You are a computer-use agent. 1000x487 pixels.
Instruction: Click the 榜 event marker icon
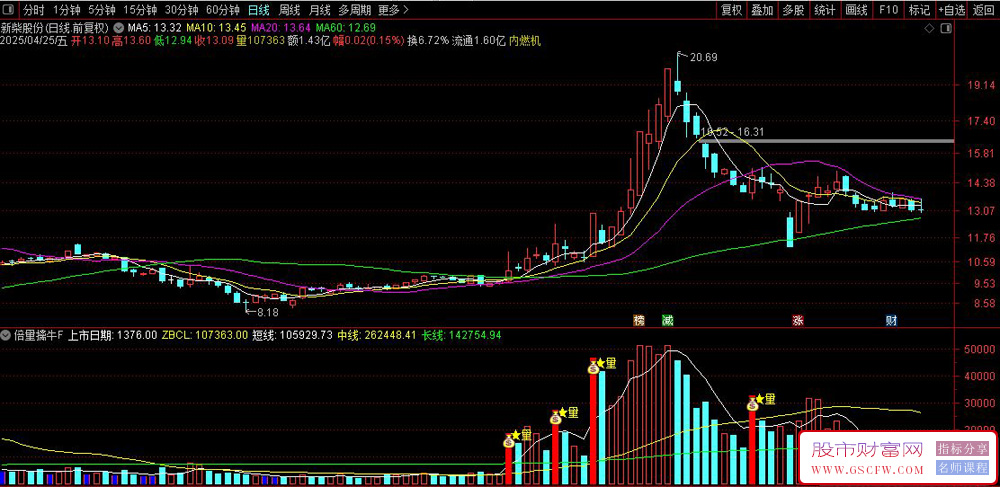pos(638,320)
